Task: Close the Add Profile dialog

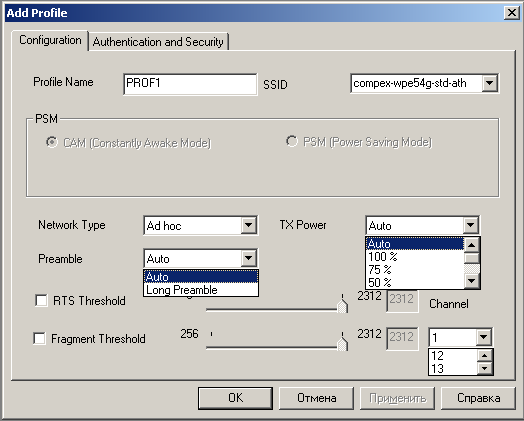Action: click(x=512, y=13)
